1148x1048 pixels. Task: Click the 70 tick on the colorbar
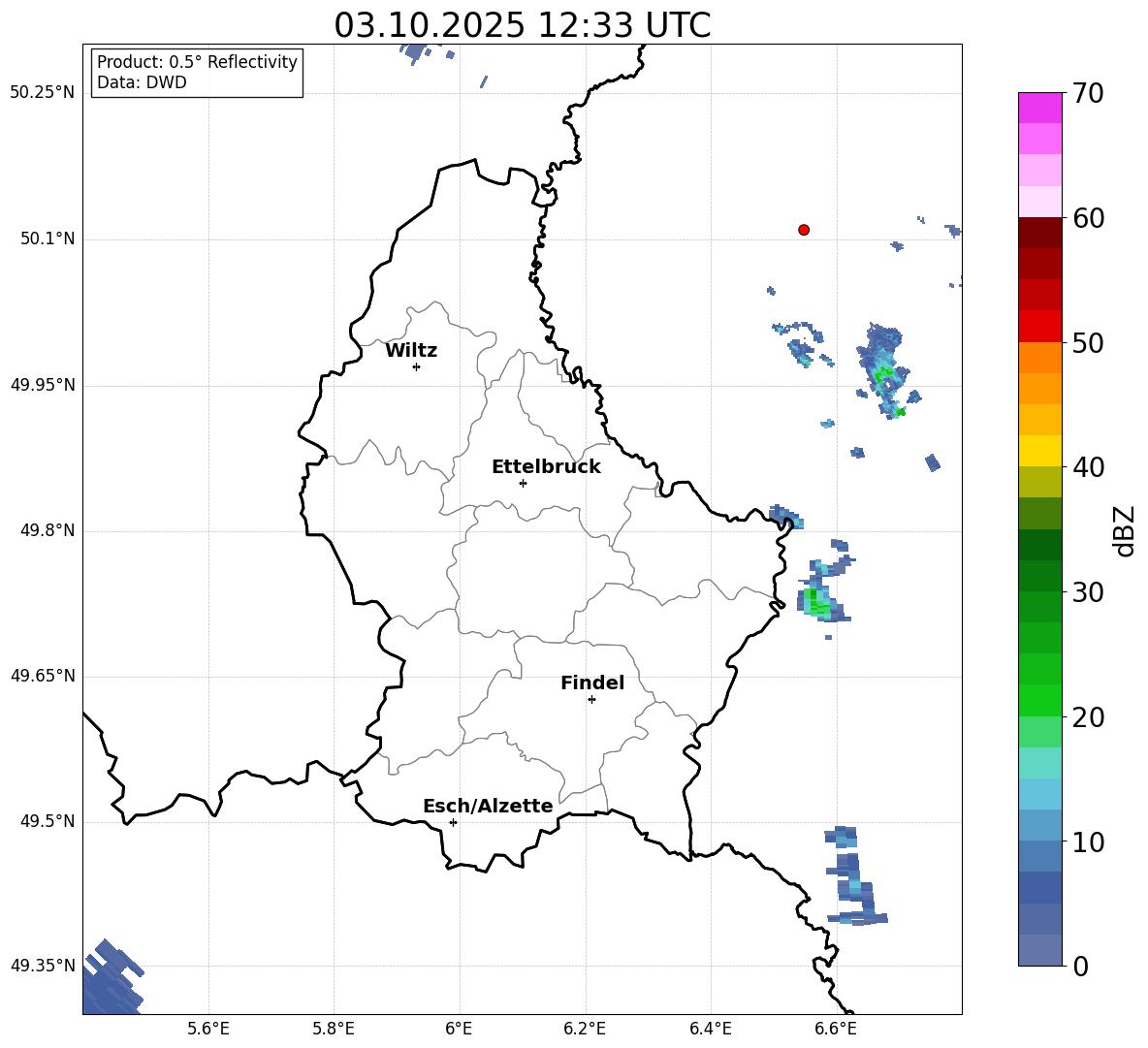point(1087,93)
